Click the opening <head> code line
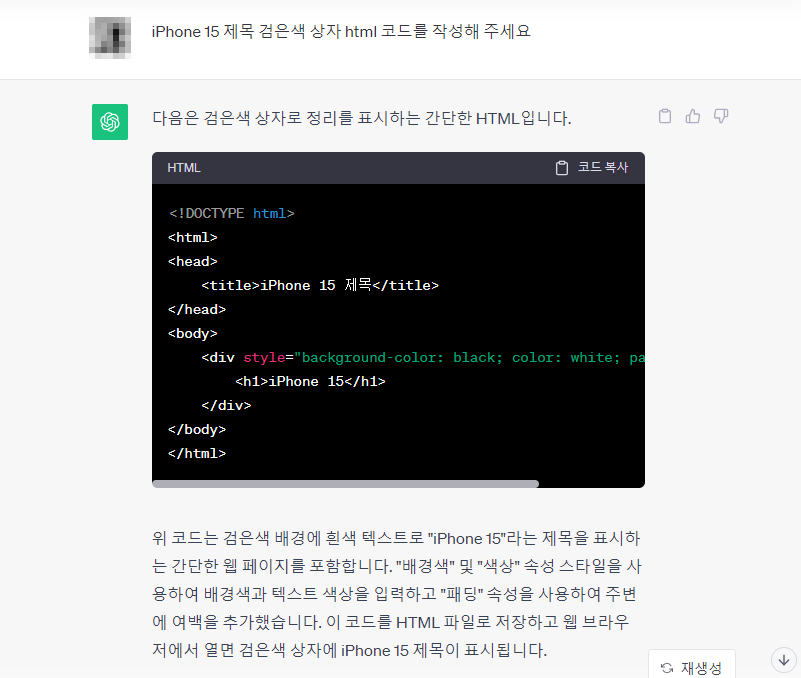 [193, 261]
